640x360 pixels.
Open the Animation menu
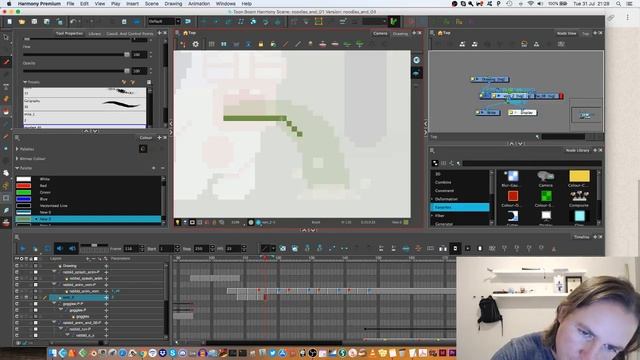pyautogui.click(x=199, y=4)
